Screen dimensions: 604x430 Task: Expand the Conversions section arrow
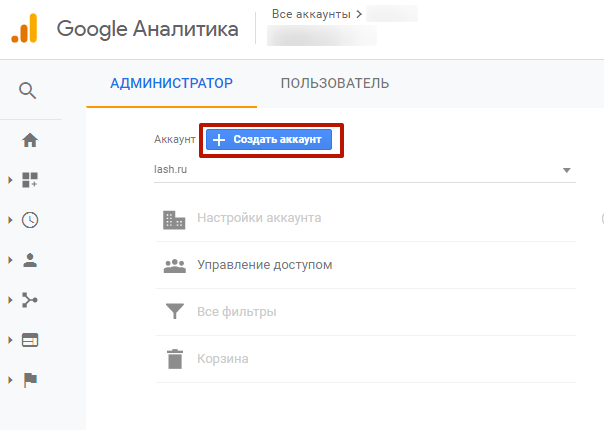tap(10, 380)
